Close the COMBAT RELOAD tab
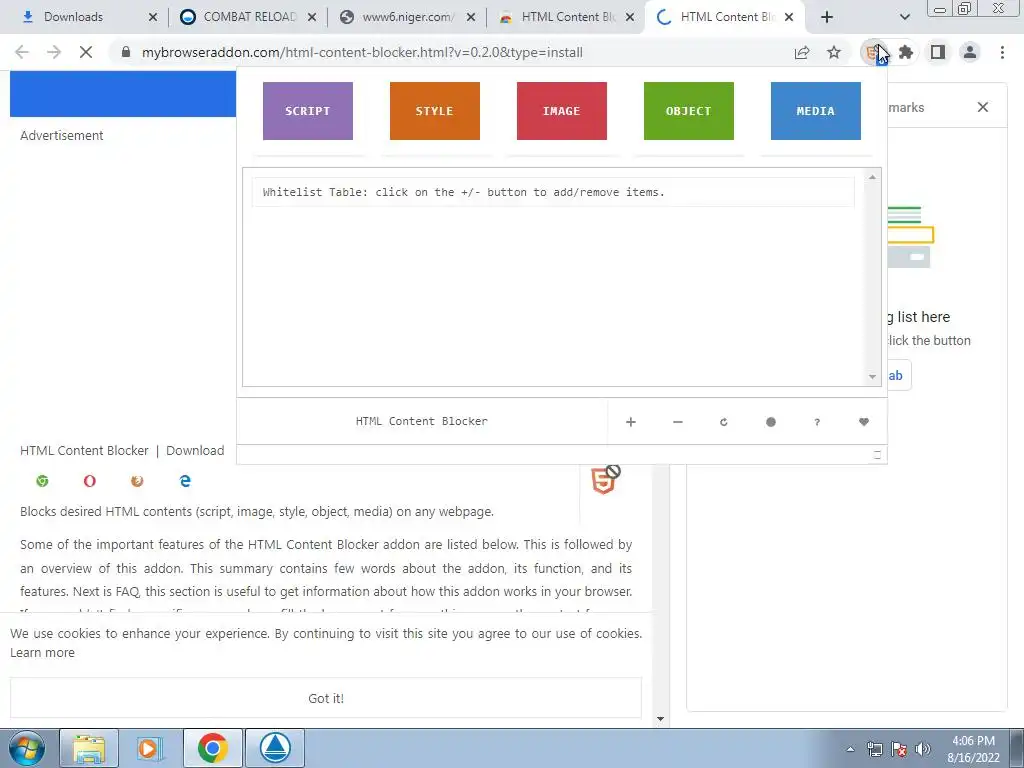This screenshot has width=1024, height=768. tap(312, 17)
